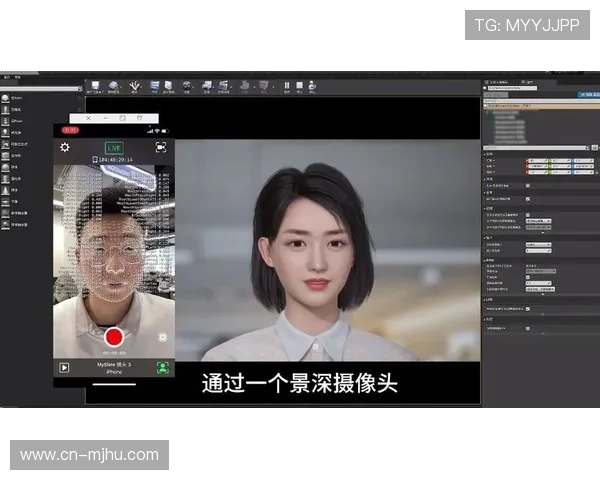
Task: Select Point Light in Place Actors list
Action: [13, 133]
